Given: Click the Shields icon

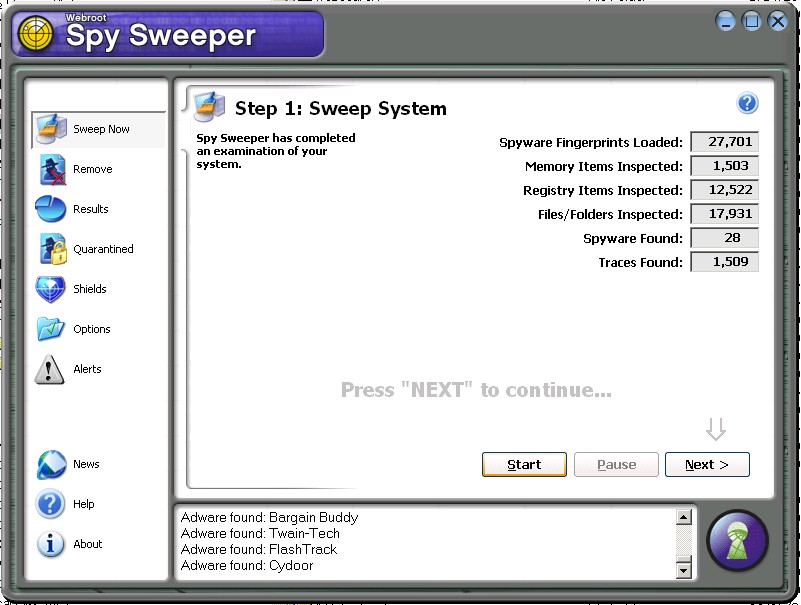Looking at the screenshot, I should pos(50,289).
